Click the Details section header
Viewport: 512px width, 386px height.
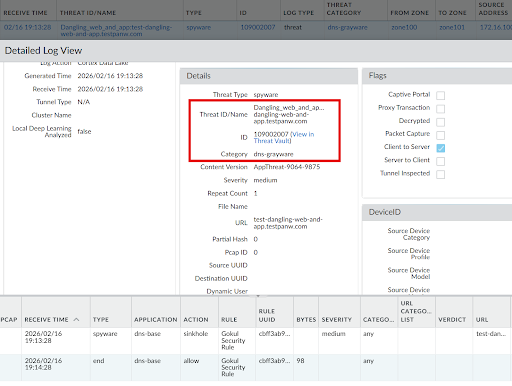point(269,76)
